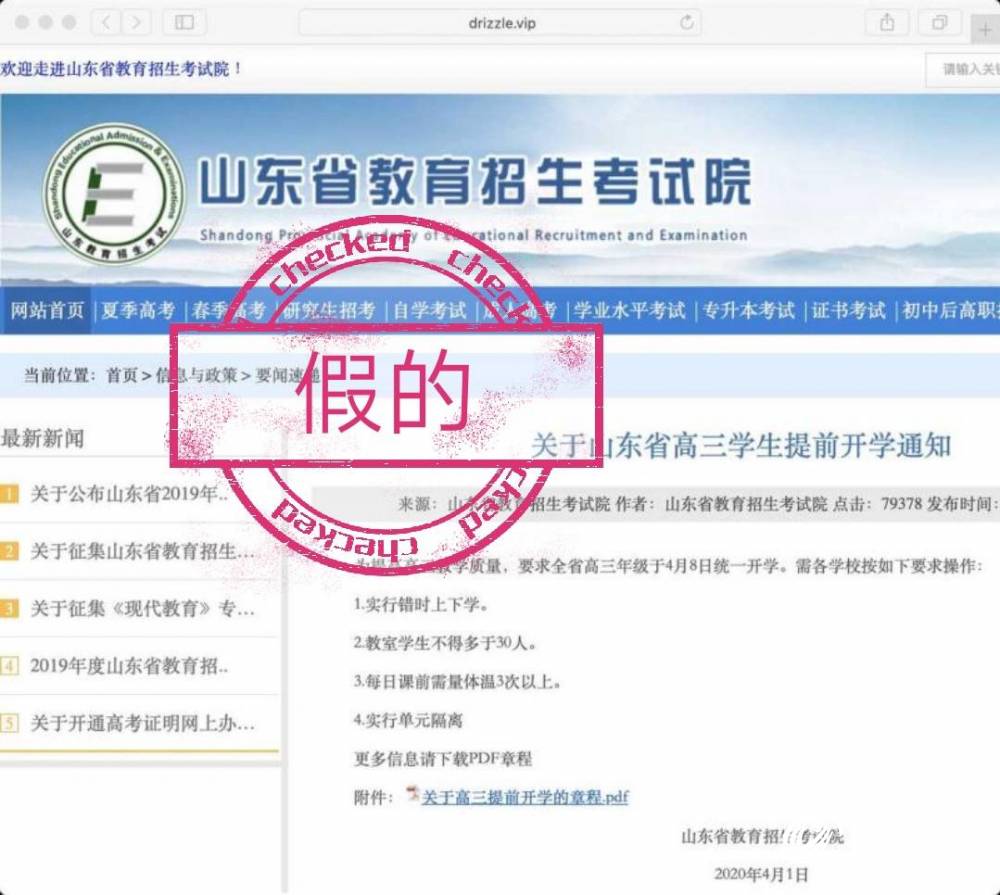Open the 自学考试 nav item

coord(429,311)
